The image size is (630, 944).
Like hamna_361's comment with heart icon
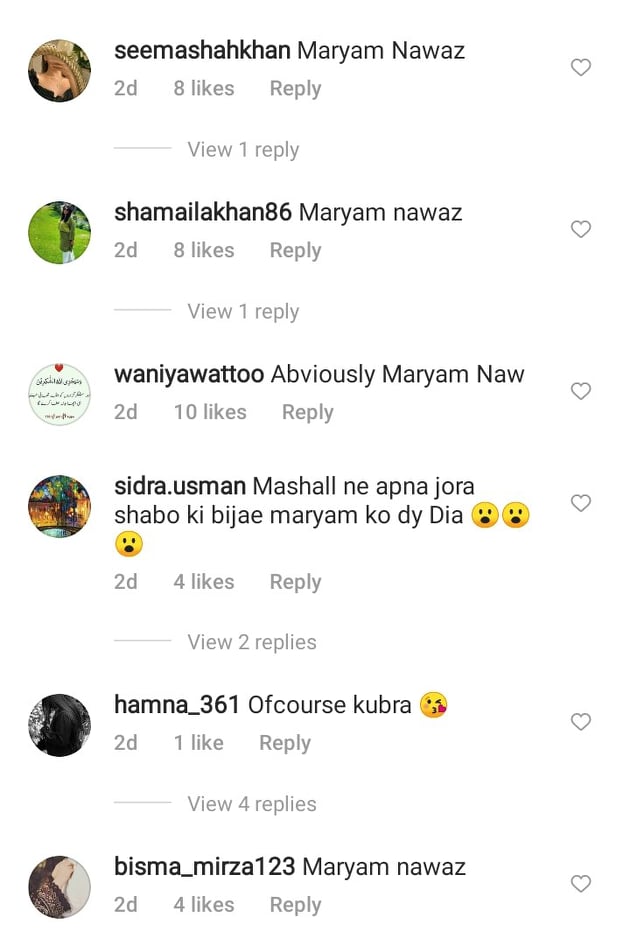coord(581,721)
